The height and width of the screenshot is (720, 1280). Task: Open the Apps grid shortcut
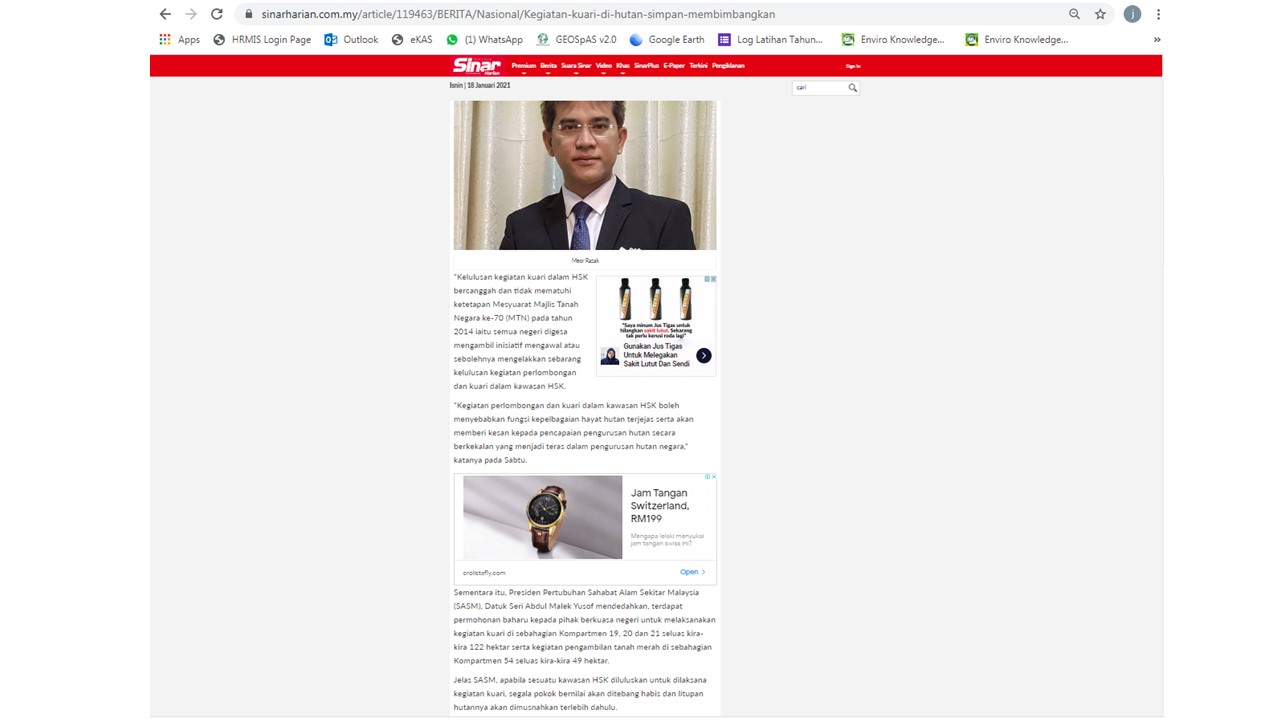click(x=180, y=40)
